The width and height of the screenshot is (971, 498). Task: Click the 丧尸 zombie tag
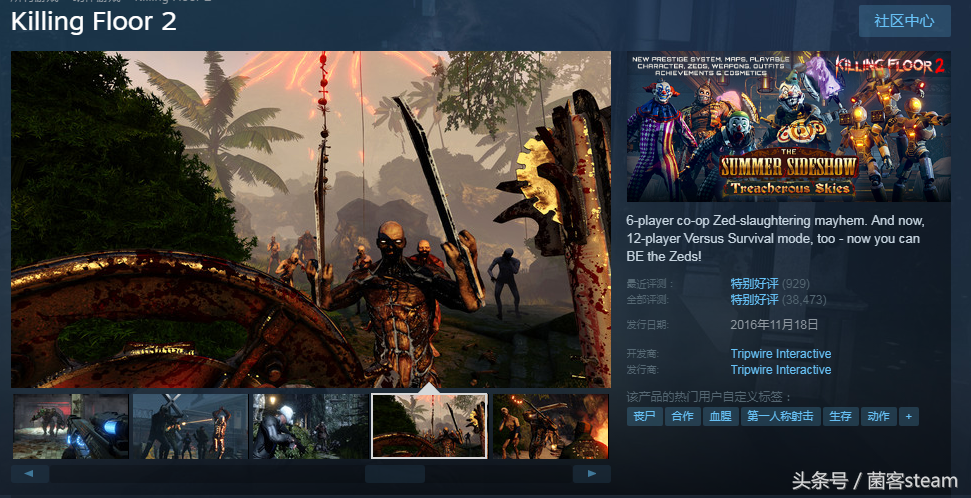point(645,416)
